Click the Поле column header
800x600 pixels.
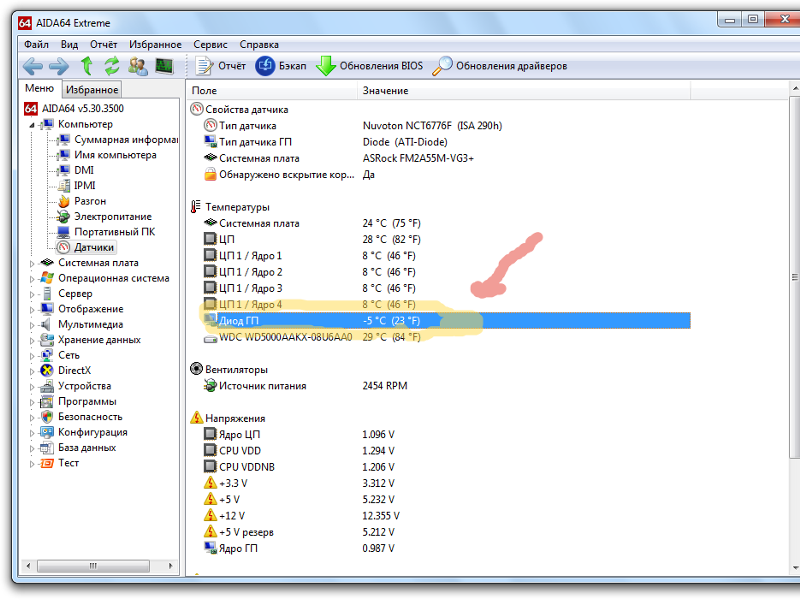click(271, 90)
